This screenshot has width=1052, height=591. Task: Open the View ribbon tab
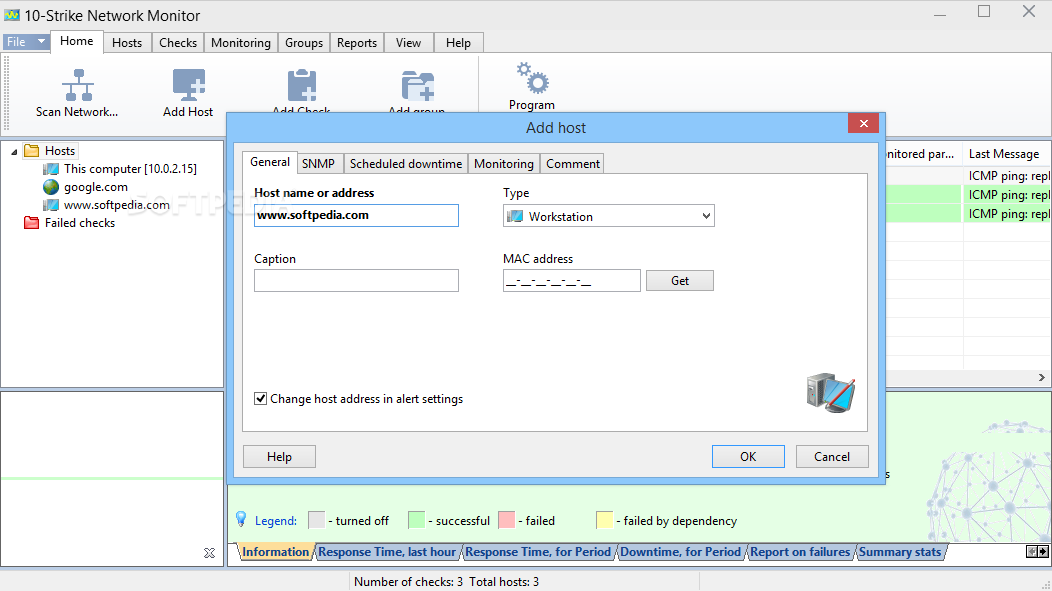[x=408, y=42]
